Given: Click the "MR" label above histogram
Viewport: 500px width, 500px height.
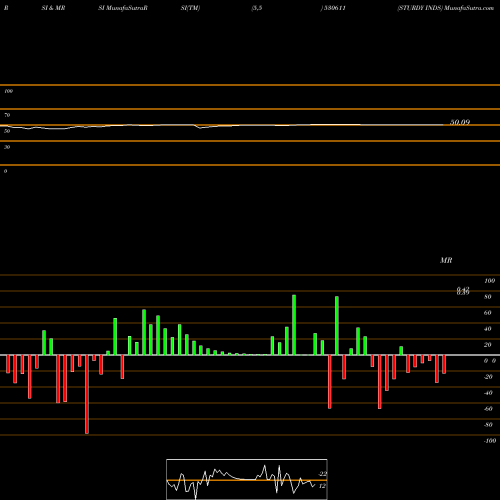Looking at the screenshot, I should click(446, 260).
